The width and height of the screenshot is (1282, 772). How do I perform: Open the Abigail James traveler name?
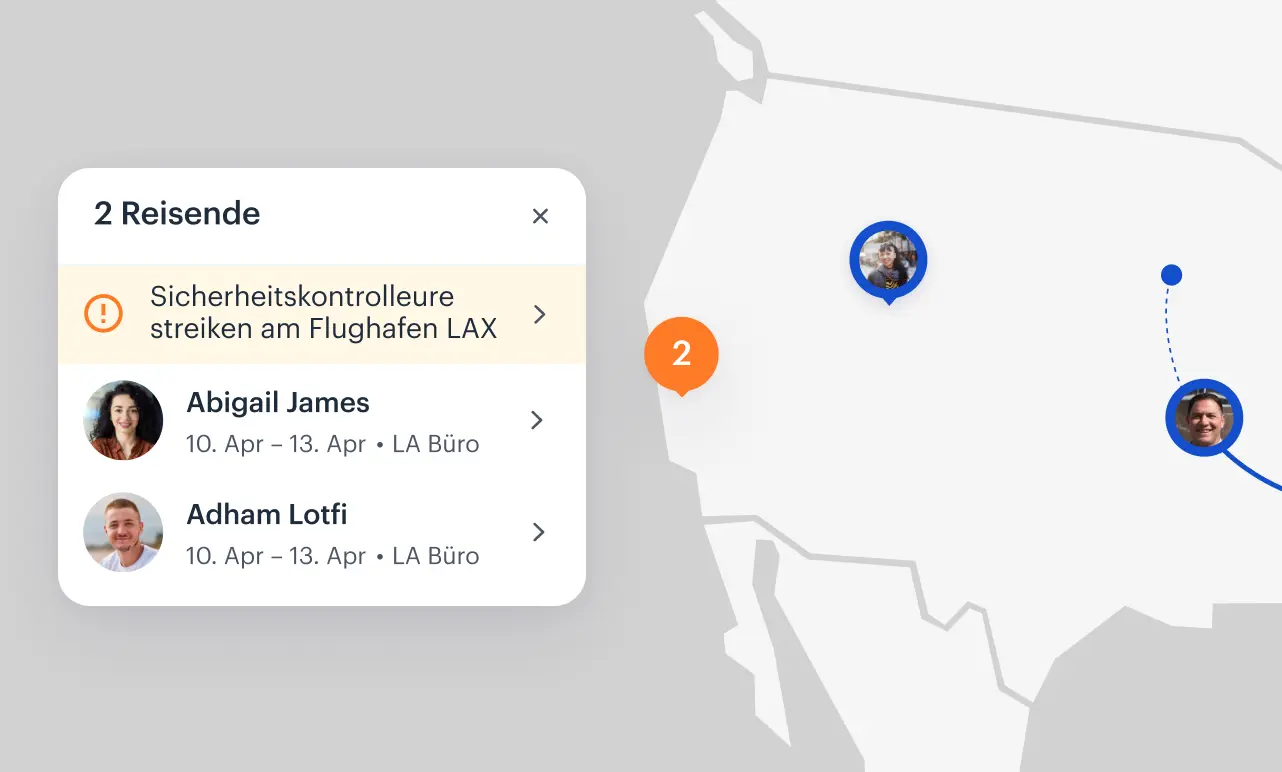pos(278,403)
